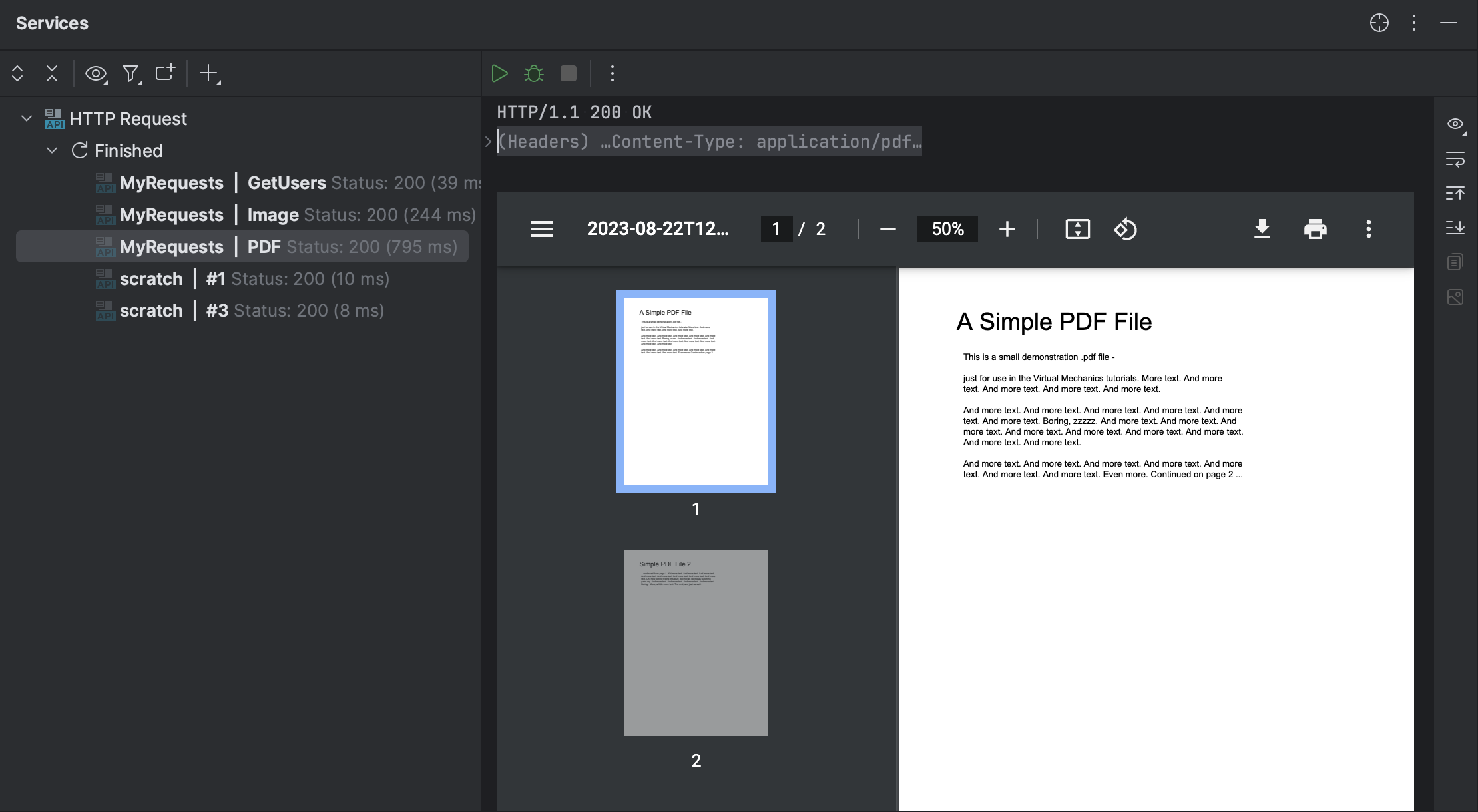This screenshot has width=1478, height=812.
Task: Open page 2 thumbnail of the PDF
Action: [x=696, y=642]
